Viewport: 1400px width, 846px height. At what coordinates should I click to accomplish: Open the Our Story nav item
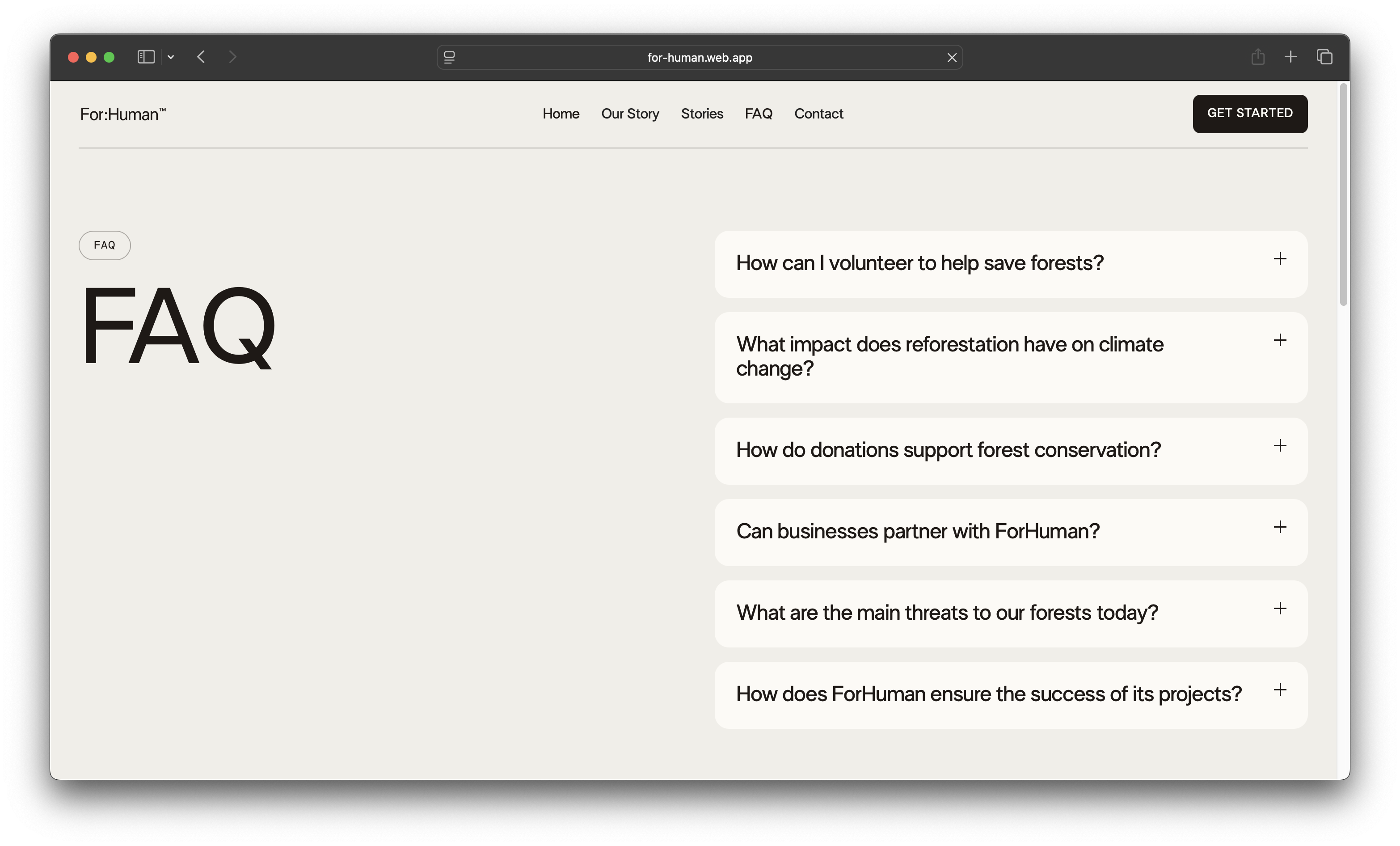coord(630,114)
